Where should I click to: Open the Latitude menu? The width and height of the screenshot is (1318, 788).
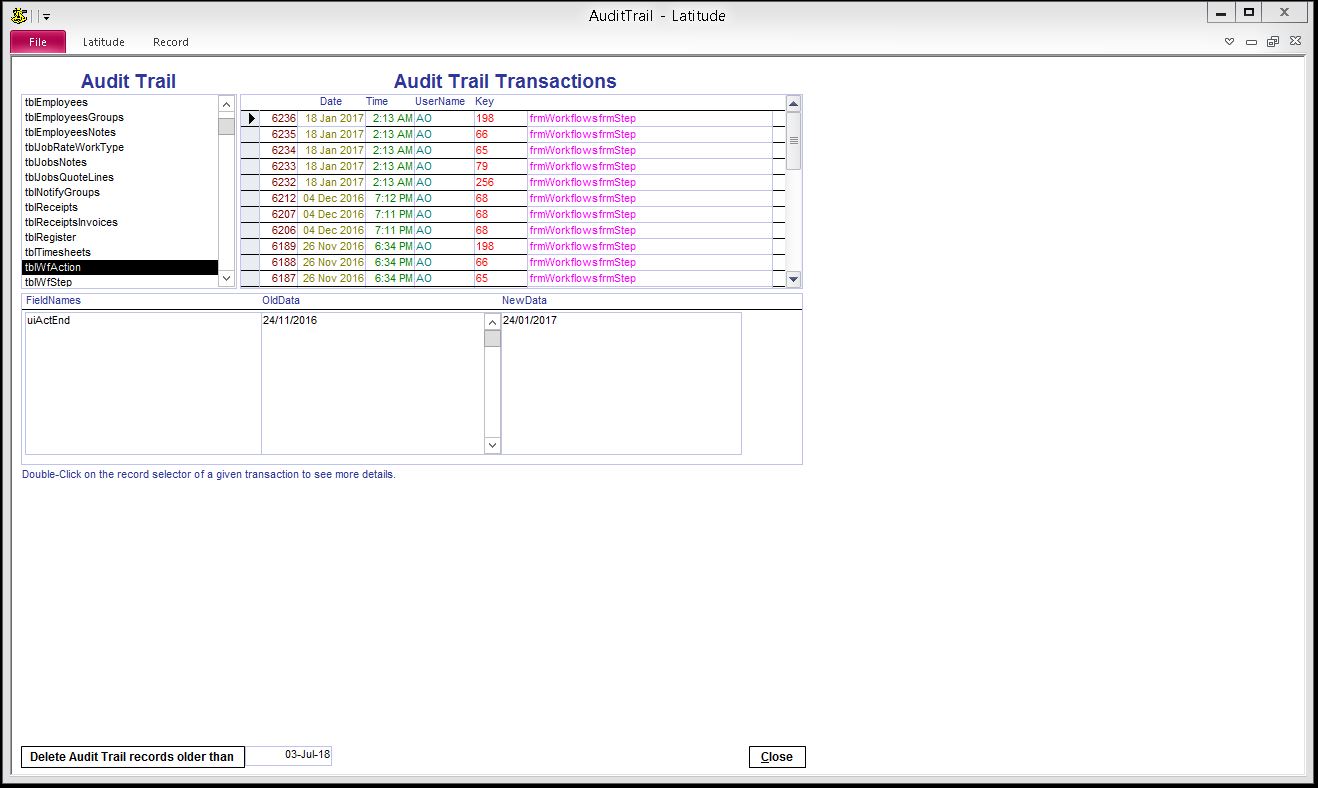click(x=103, y=42)
